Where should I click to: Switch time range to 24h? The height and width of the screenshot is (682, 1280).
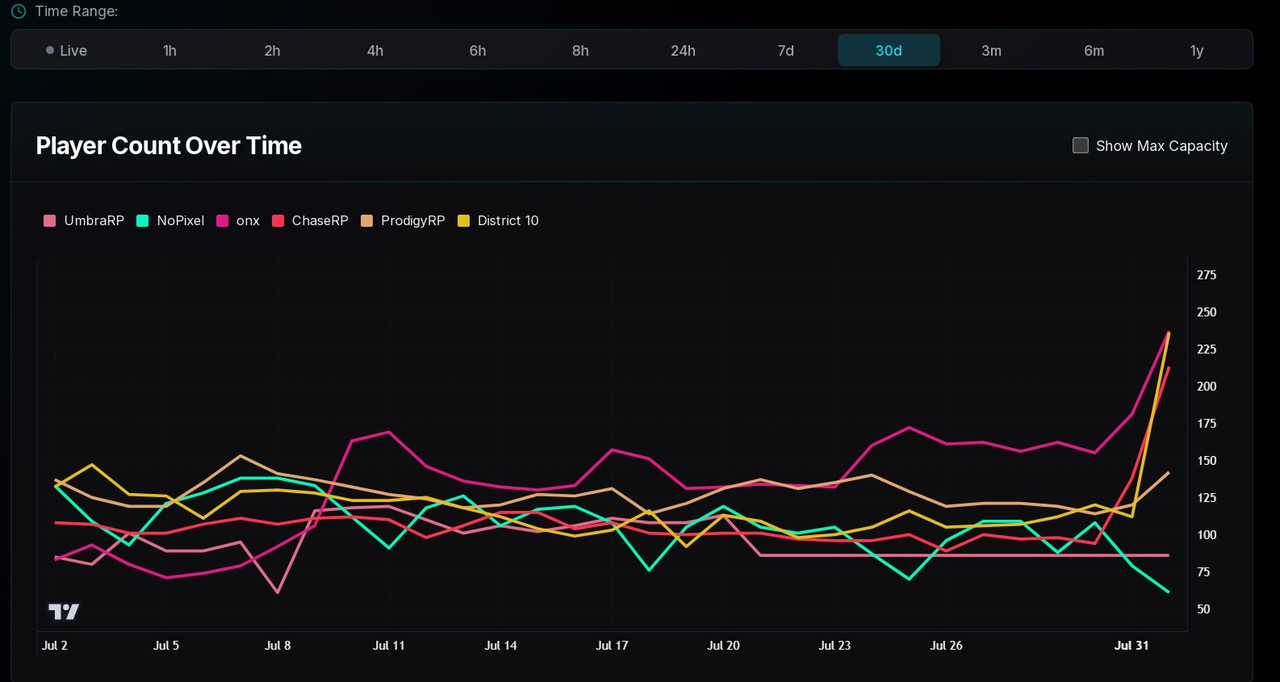[683, 50]
